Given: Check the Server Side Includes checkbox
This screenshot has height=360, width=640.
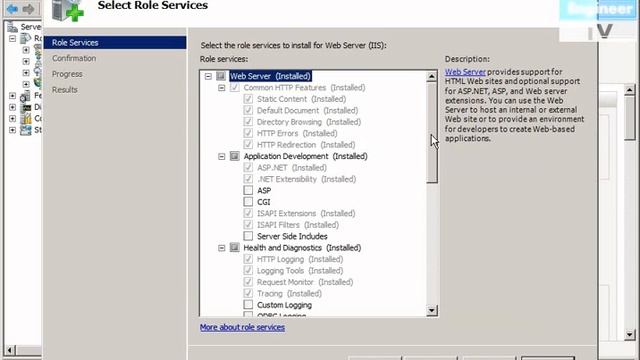Looking at the screenshot, I should (x=248, y=236).
